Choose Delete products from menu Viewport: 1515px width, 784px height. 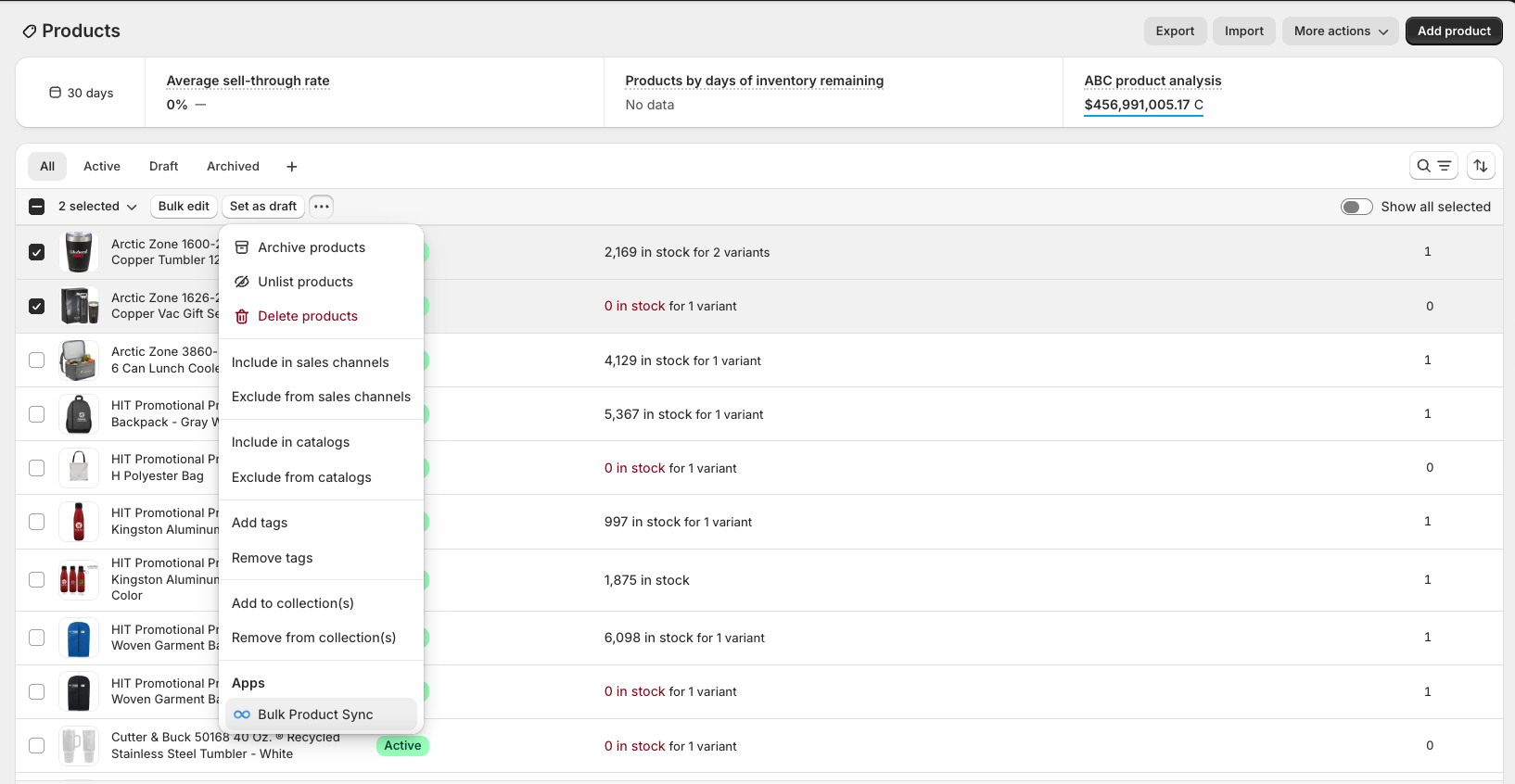click(x=321, y=316)
